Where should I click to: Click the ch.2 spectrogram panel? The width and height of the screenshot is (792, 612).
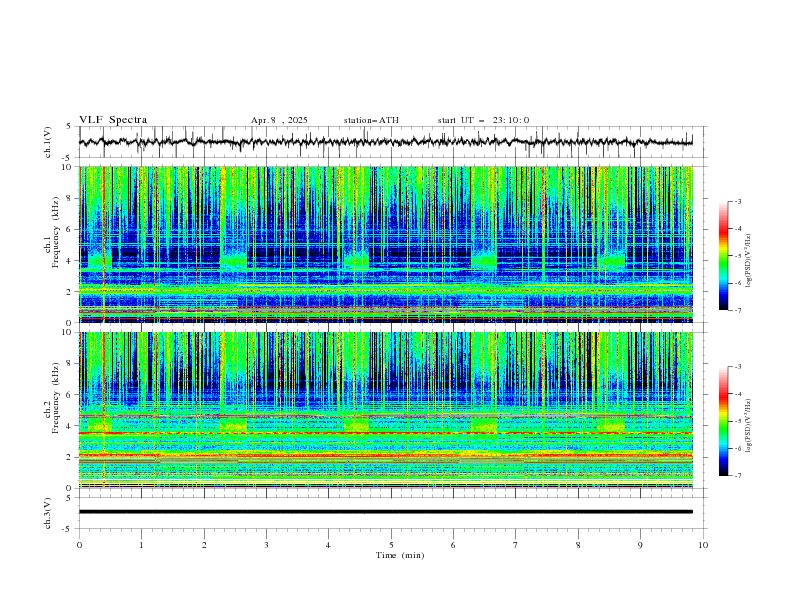pyautogui.click(x=385, y=410)
